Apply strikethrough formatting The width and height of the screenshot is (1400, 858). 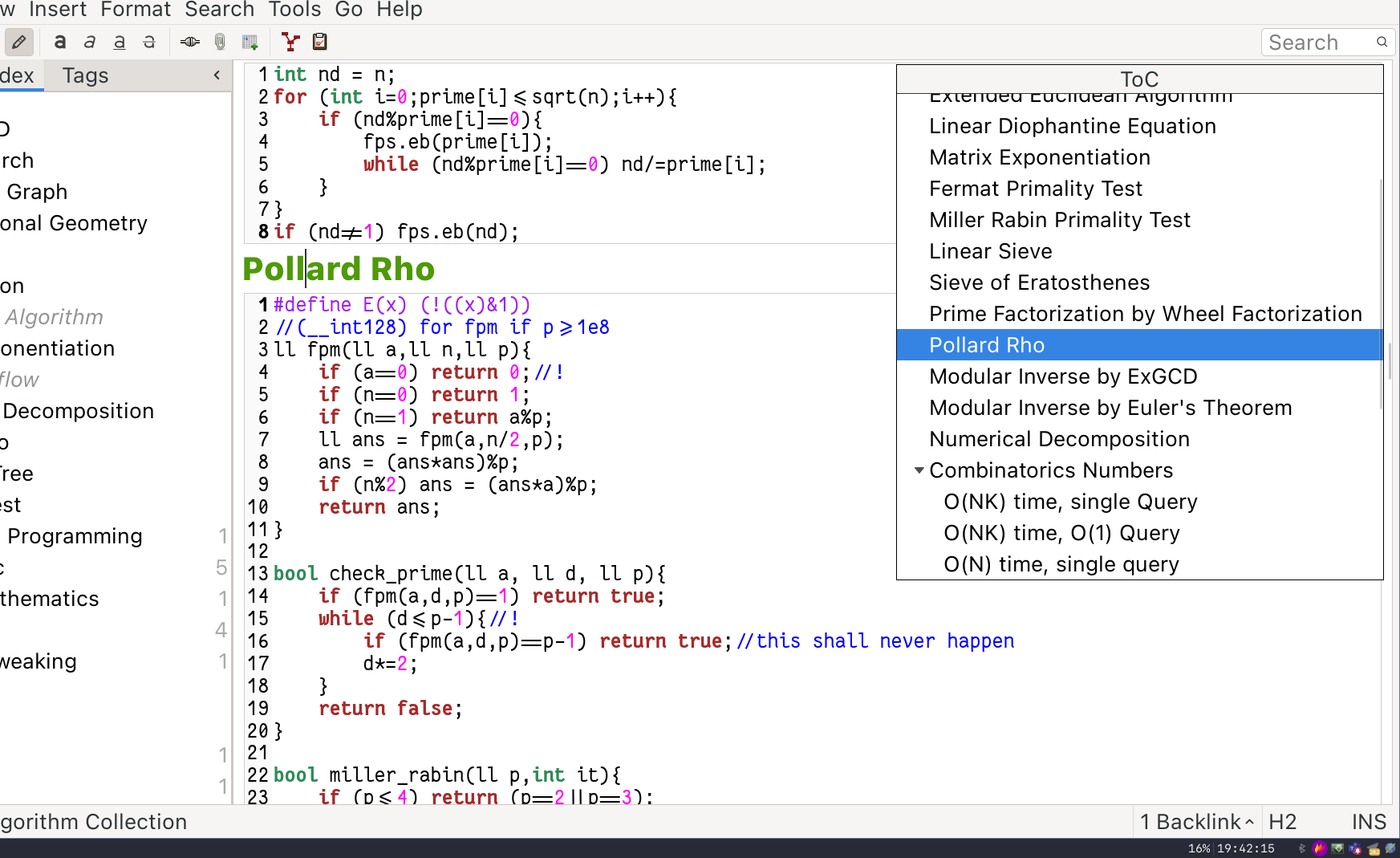click(148, 42)
